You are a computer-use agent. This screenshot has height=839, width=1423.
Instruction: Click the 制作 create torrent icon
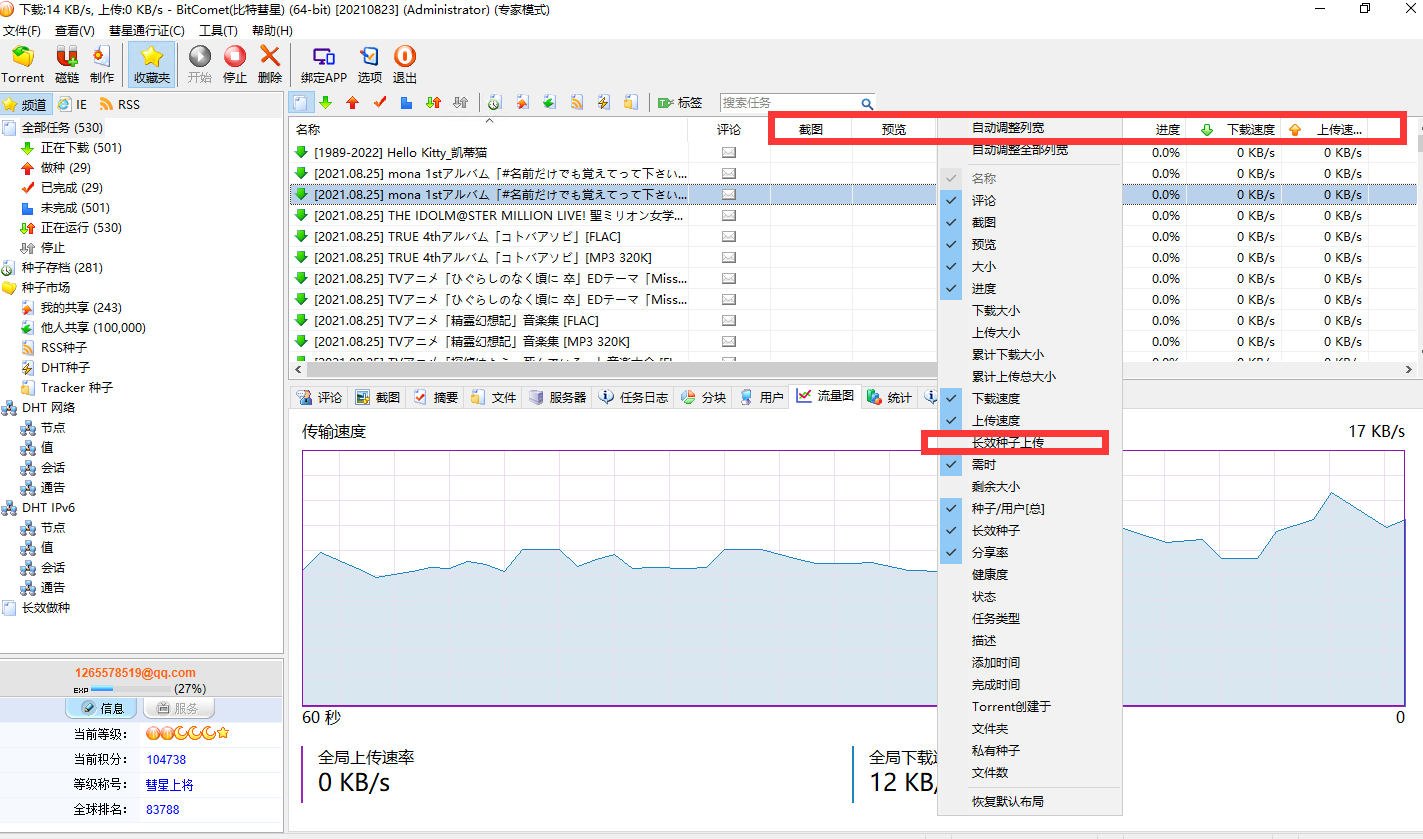click(102, 64)
